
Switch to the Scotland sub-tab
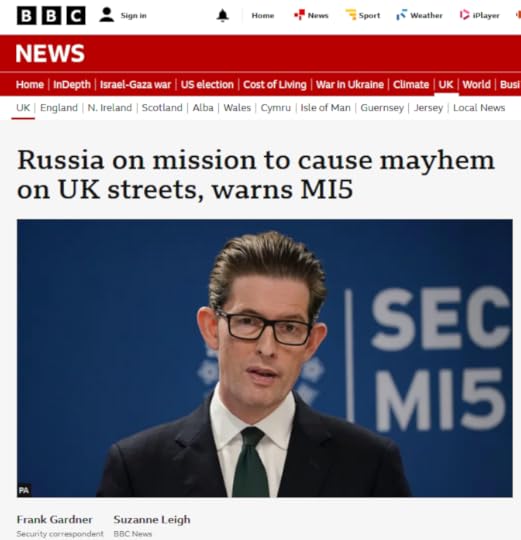pyautogui.click(x=162, y=108)
